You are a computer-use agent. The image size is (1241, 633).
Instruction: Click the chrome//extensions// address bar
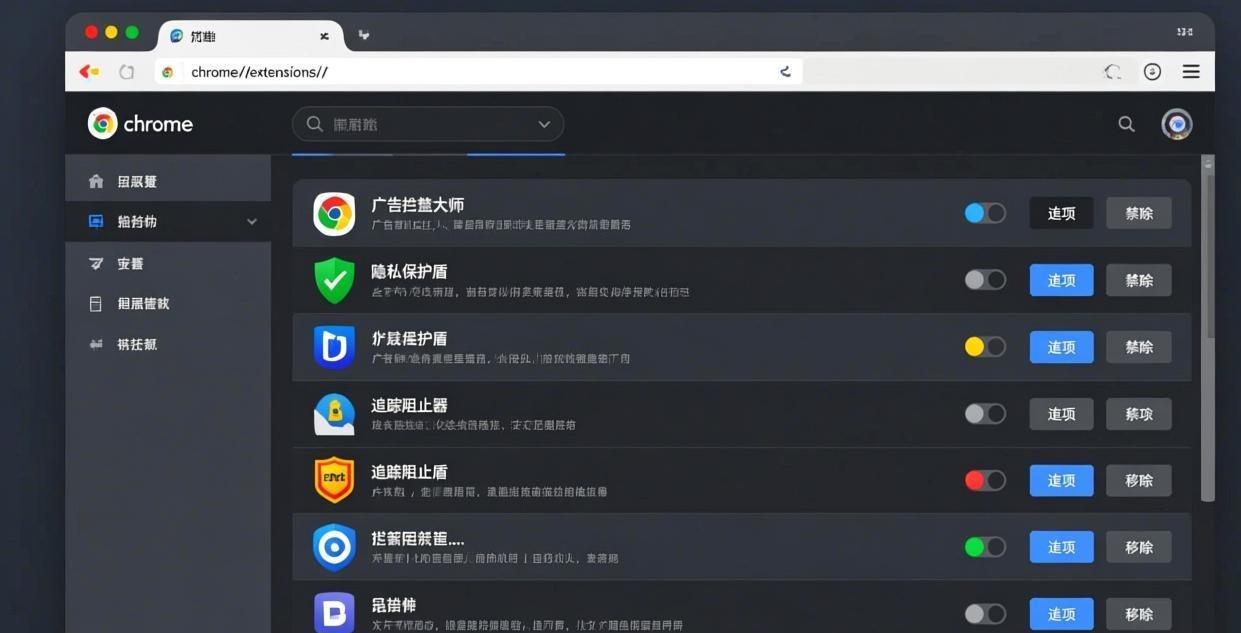478,72
